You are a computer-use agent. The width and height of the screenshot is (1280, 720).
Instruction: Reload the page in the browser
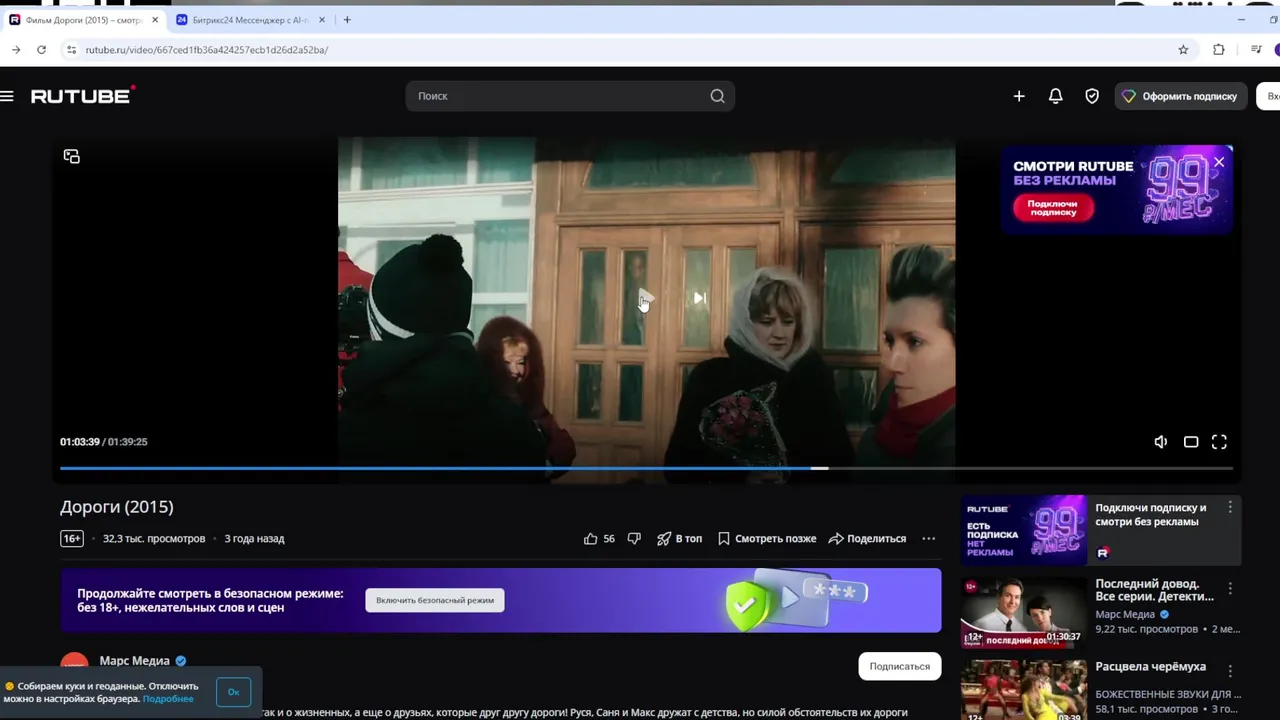tap(41, 50)
